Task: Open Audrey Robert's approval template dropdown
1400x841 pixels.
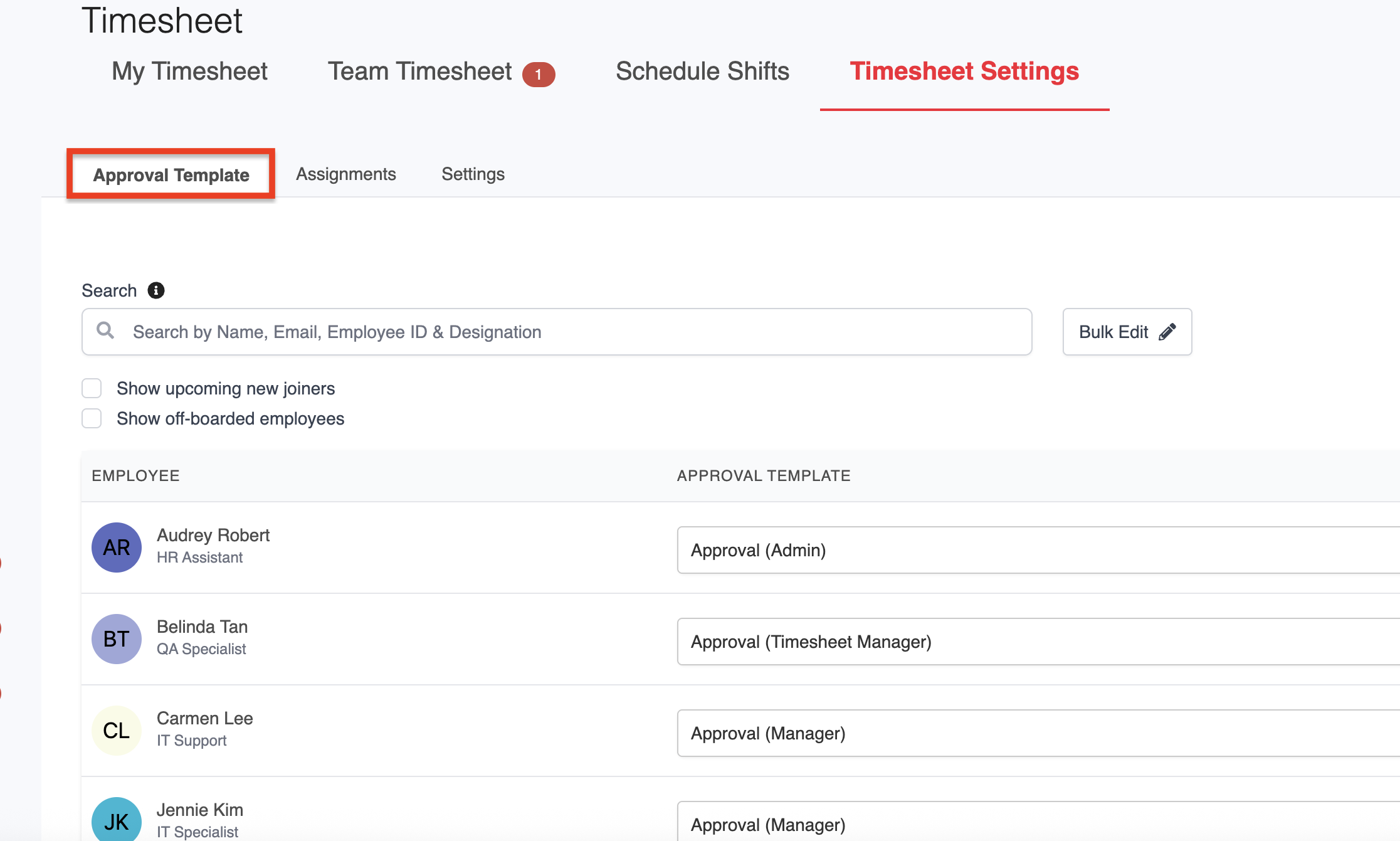Action: (1038, 550)
